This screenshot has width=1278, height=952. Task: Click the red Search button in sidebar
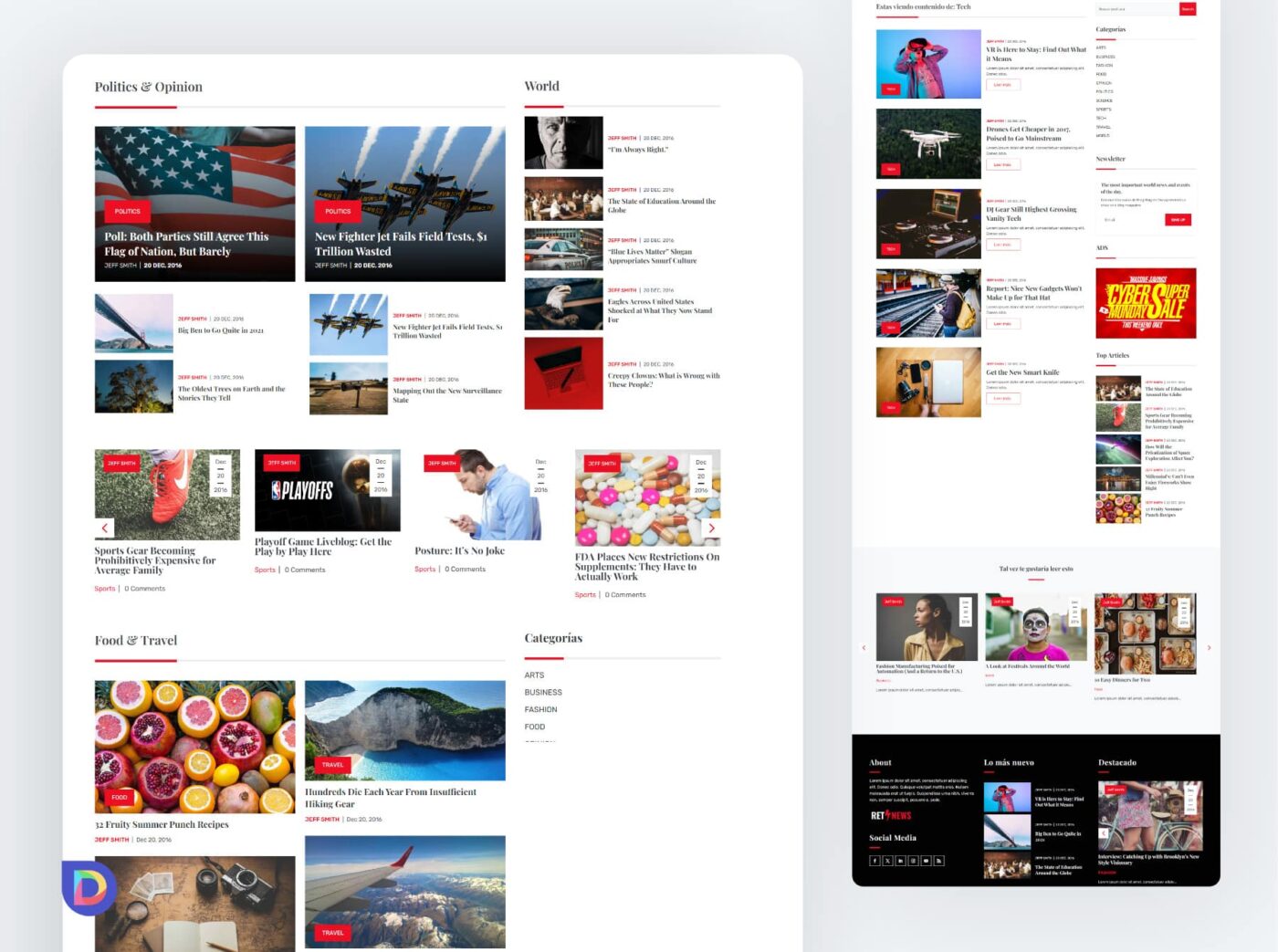tap(1188, 9)
